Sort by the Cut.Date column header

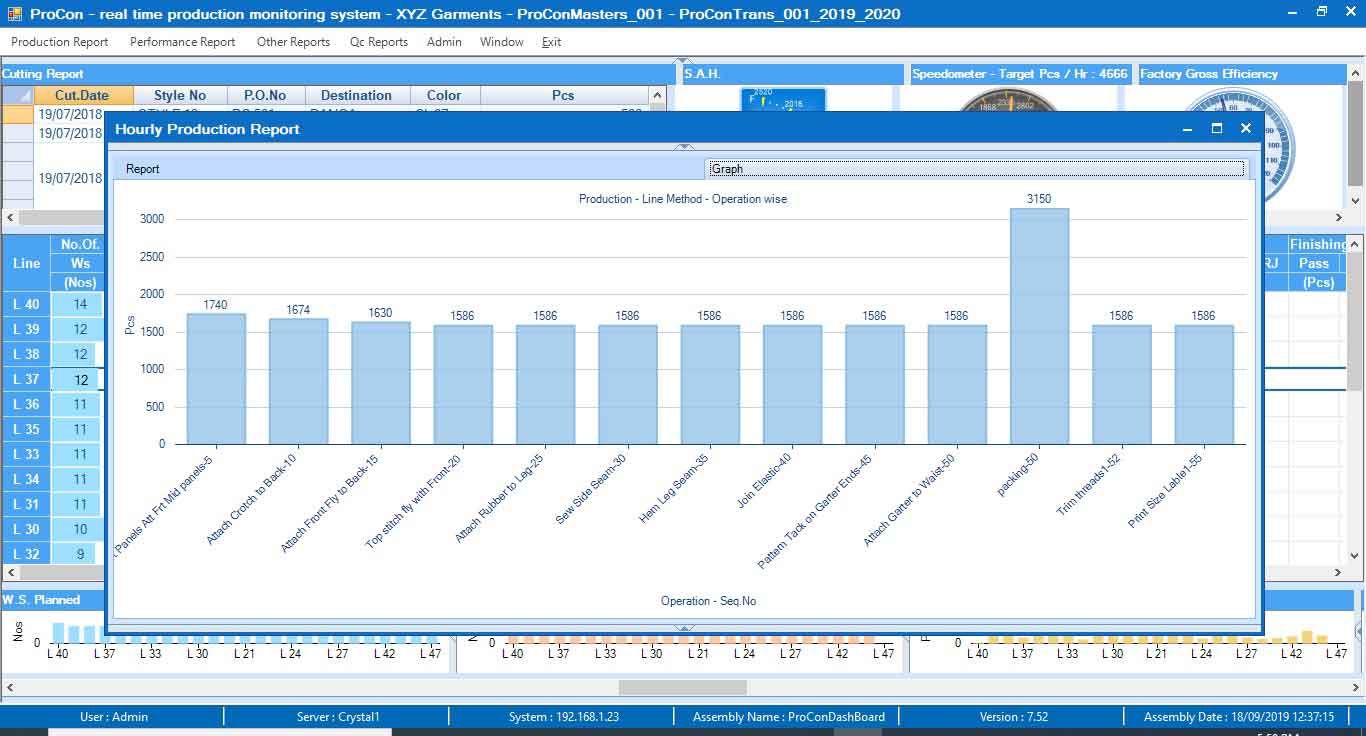click(x=85, y=95)
